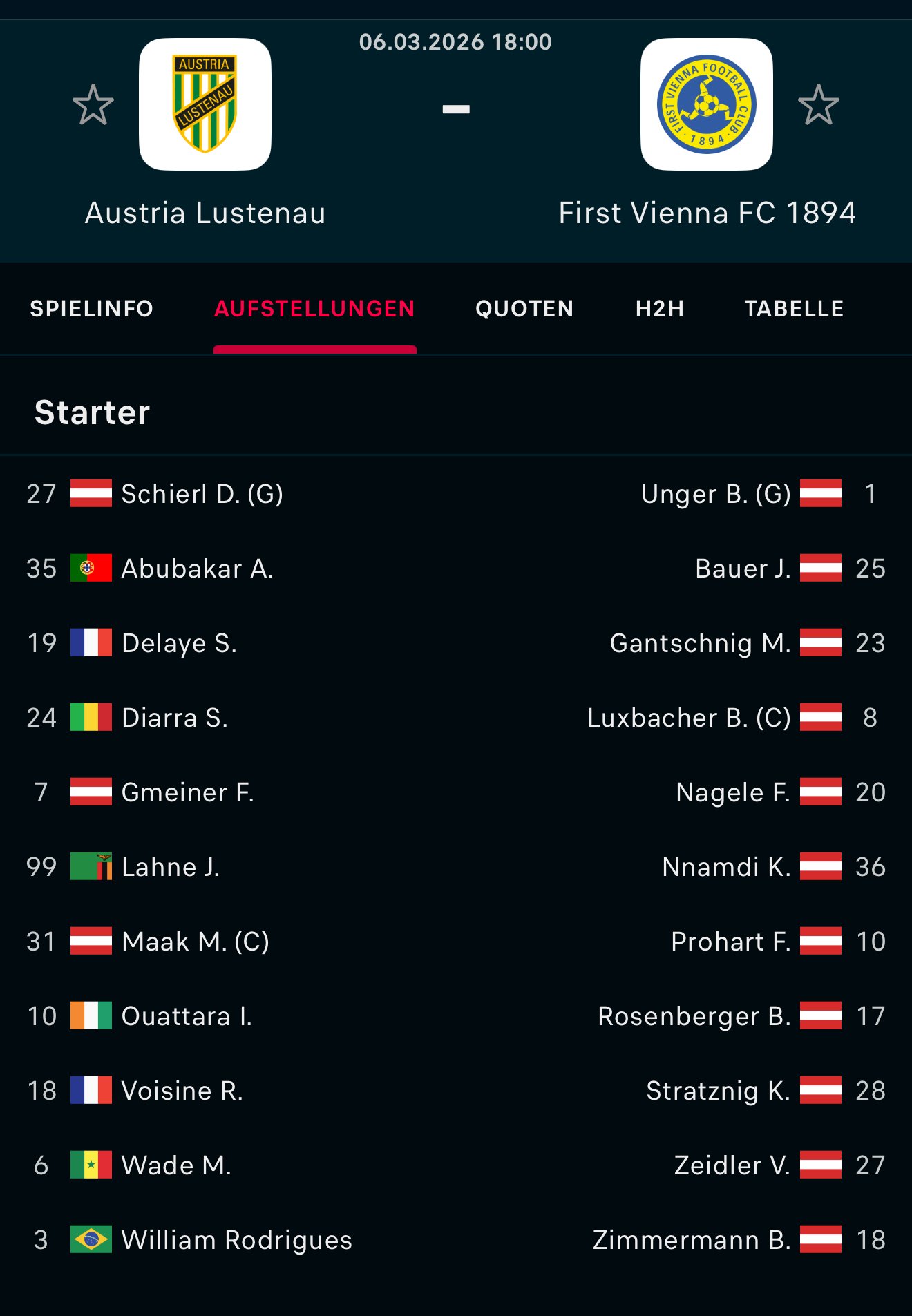912x1316 pixels.
Task: Tap Senegal flag next to Wade M.
Action: pos(91,1165)
